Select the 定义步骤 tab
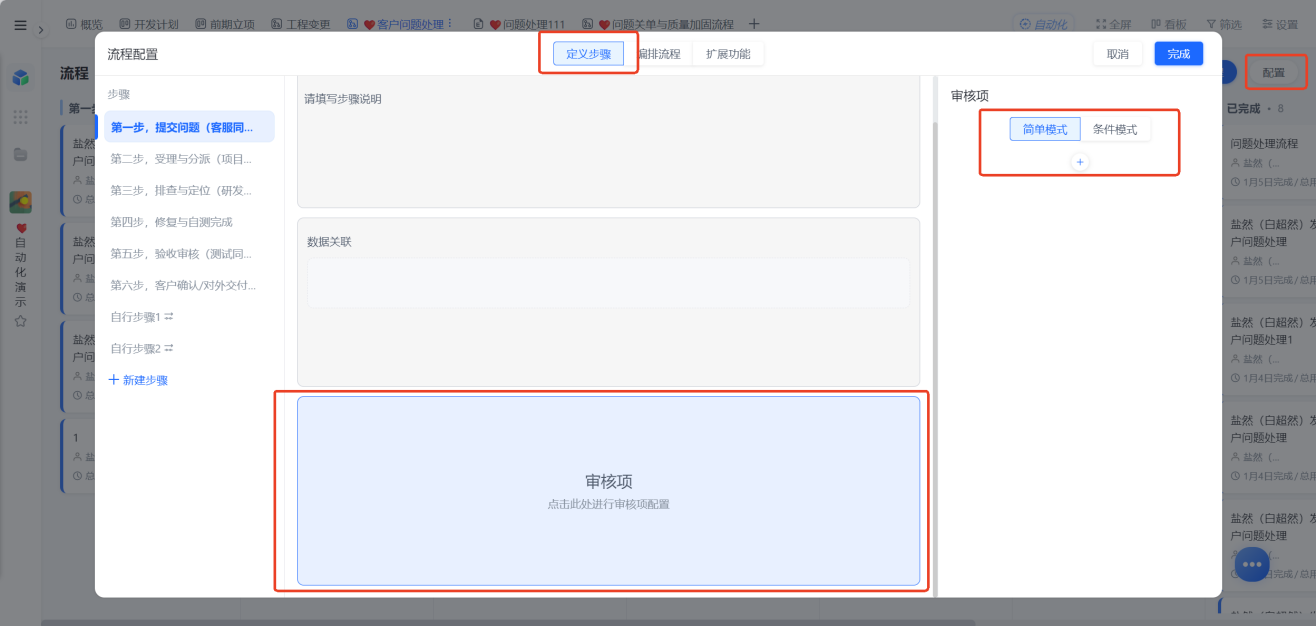This screenshot has width=1316, height=626. coord(588,54)
